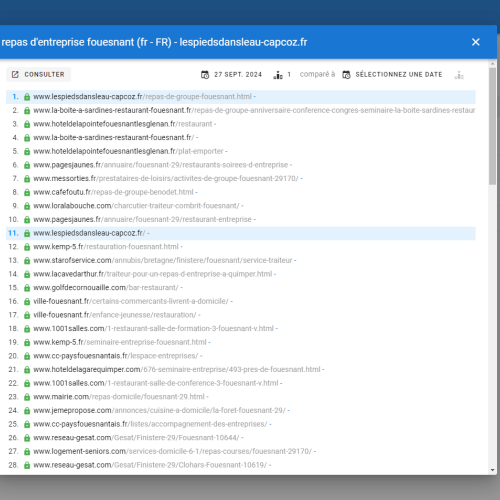Click green padlock icon on result 28
Screen dimensions: 500x500
(x=27, y=466)
